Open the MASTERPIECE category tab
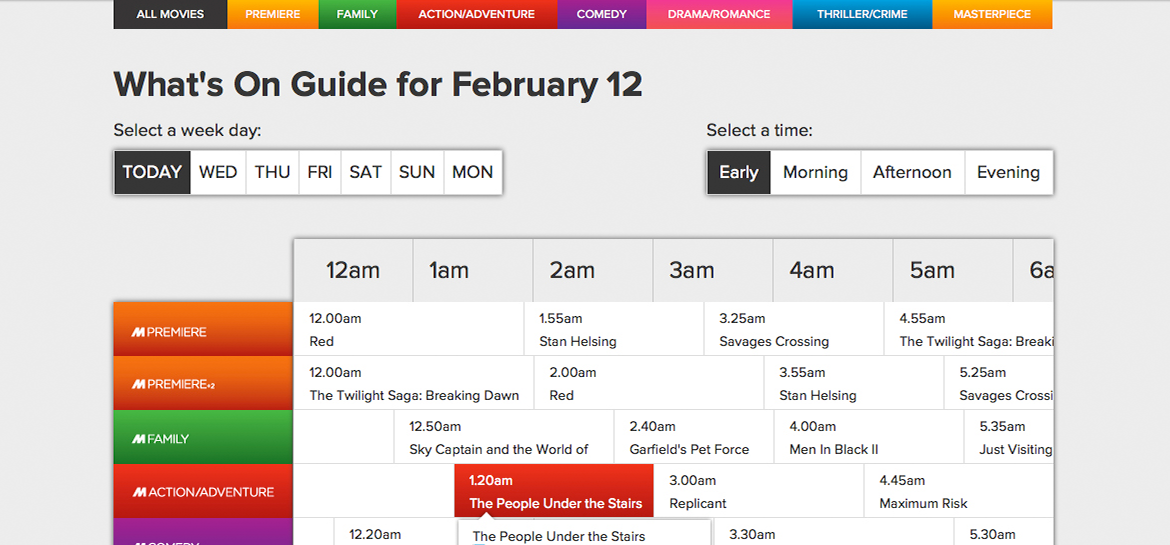The image size is (1170, 545). [992, 14]
